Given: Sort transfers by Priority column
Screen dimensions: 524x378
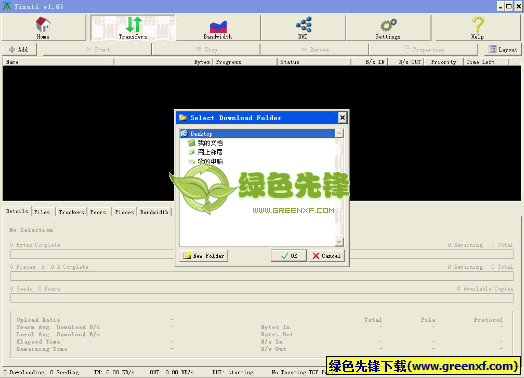Looking at the screenshot, I should pos(444,62).
